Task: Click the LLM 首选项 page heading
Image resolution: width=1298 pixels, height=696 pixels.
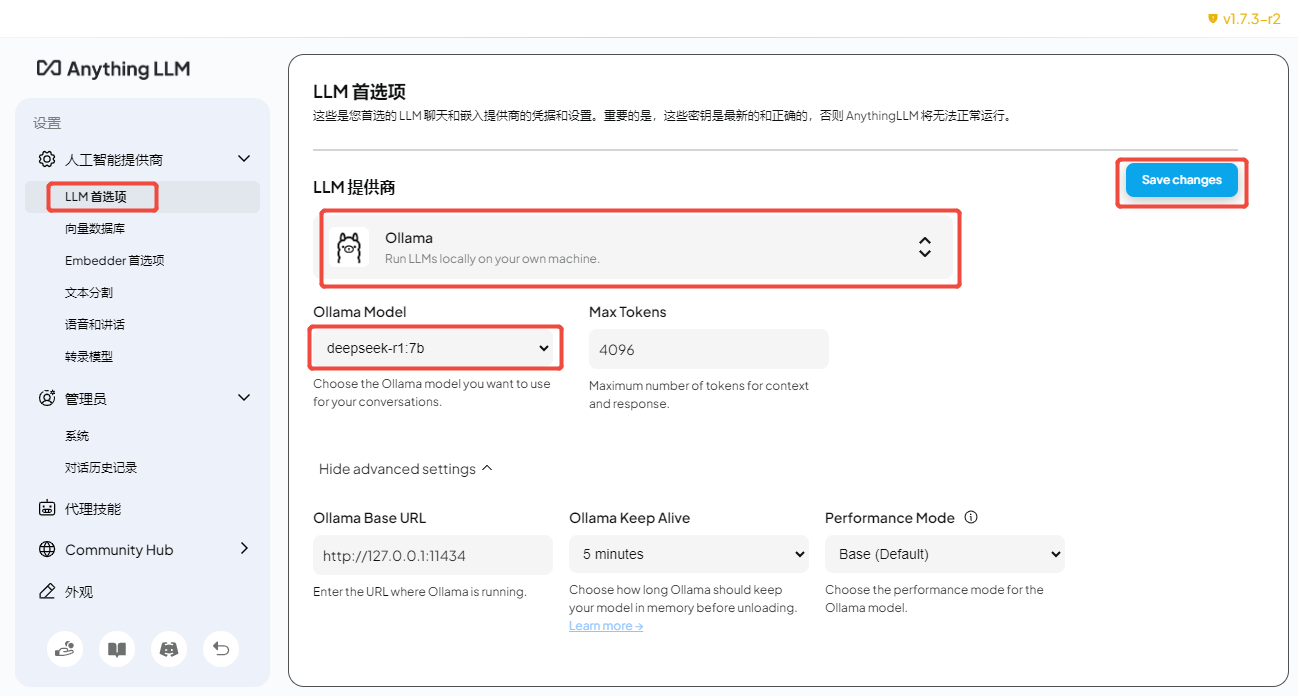Action: (360, 92)
